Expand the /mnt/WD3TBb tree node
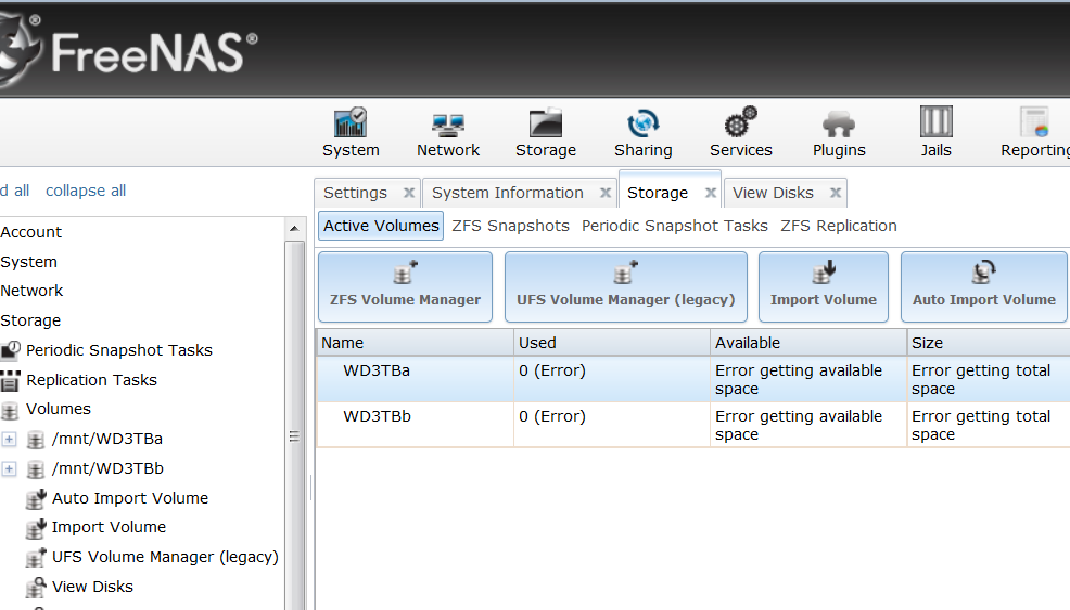Image resolution: width=1070 pixels, height=610 pixels. tap(10, 469)
